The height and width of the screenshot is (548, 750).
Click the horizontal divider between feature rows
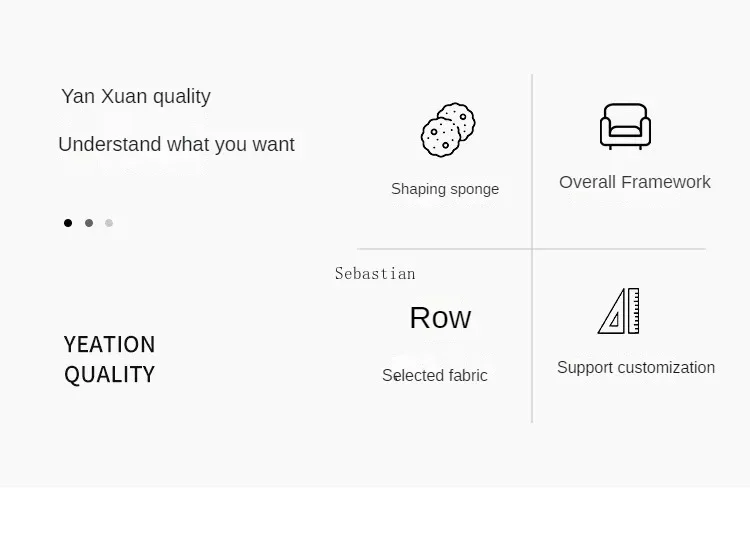(450, 248)
